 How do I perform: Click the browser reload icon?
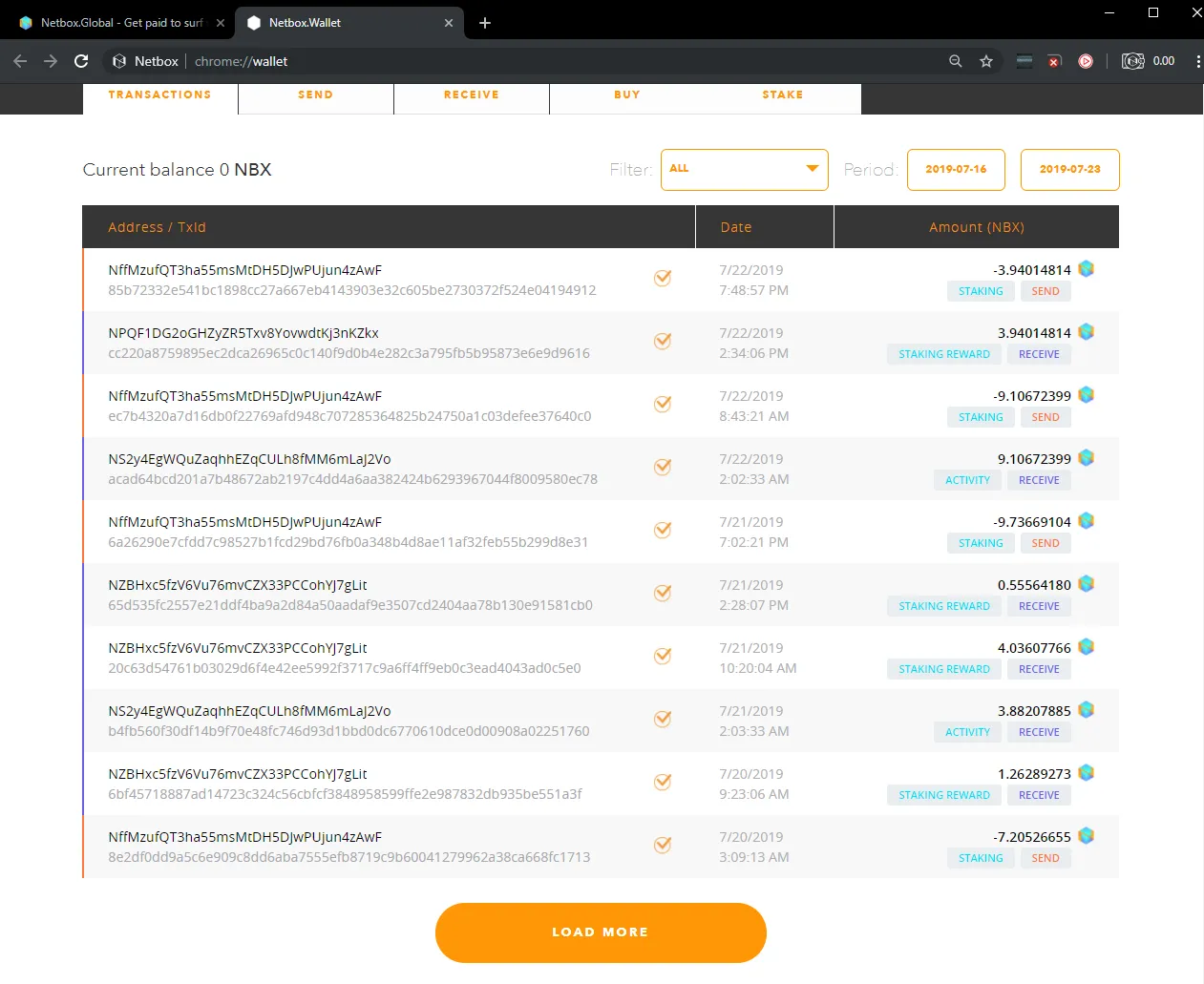(x=81, y=61)
